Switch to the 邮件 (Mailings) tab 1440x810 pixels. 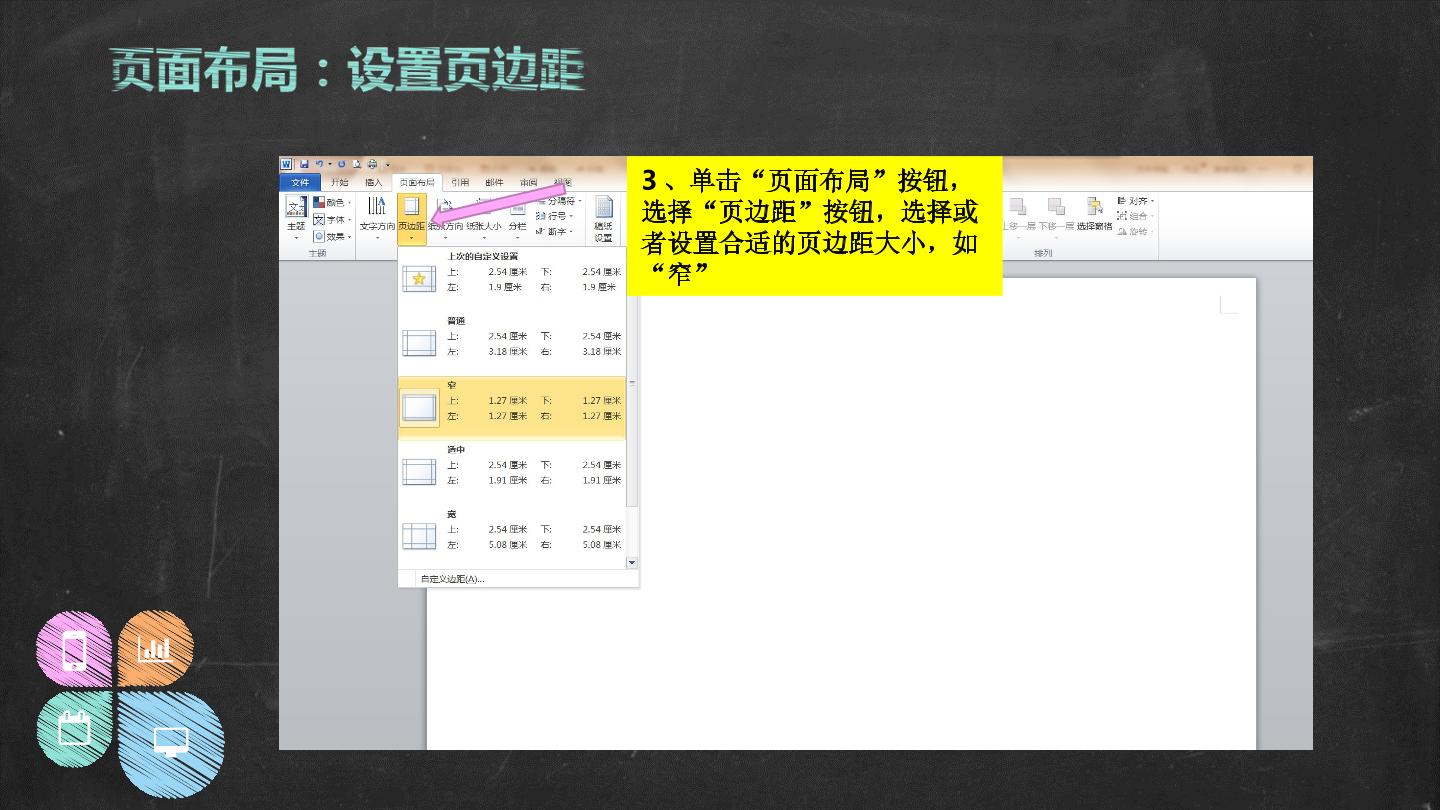pos(494,182)
